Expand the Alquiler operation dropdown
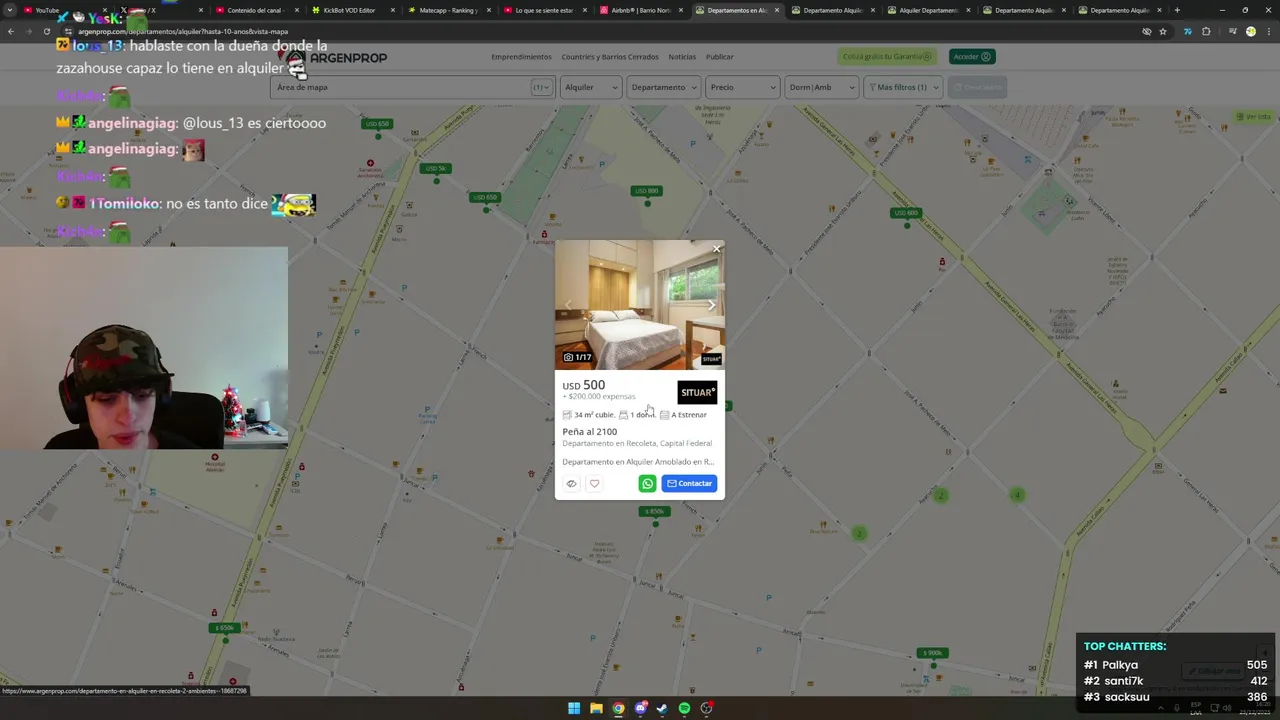 (x=590, y=87)
